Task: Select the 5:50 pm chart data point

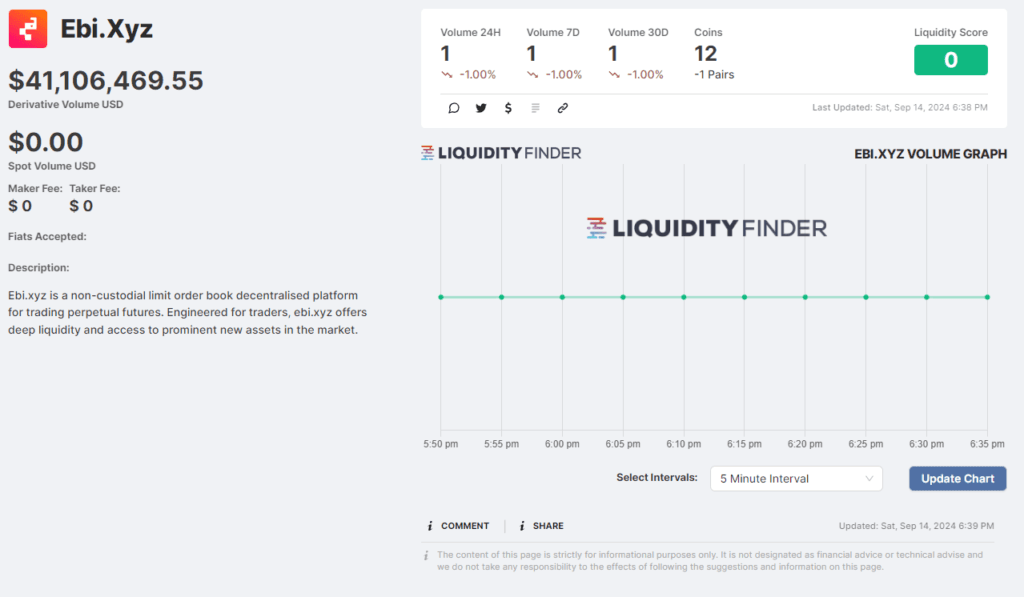Action: [x=441, y=297]
